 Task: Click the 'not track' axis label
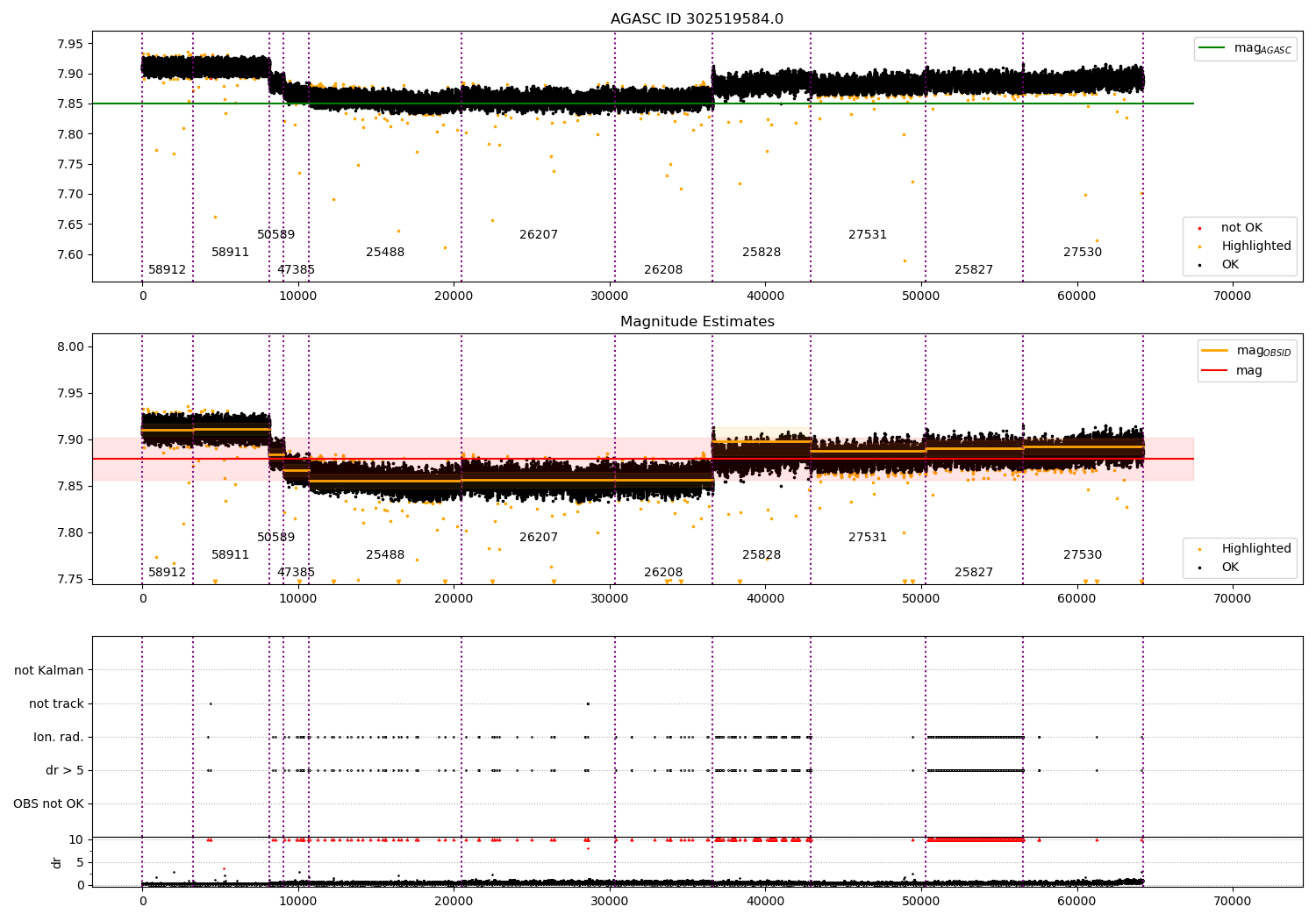[56, 704]
